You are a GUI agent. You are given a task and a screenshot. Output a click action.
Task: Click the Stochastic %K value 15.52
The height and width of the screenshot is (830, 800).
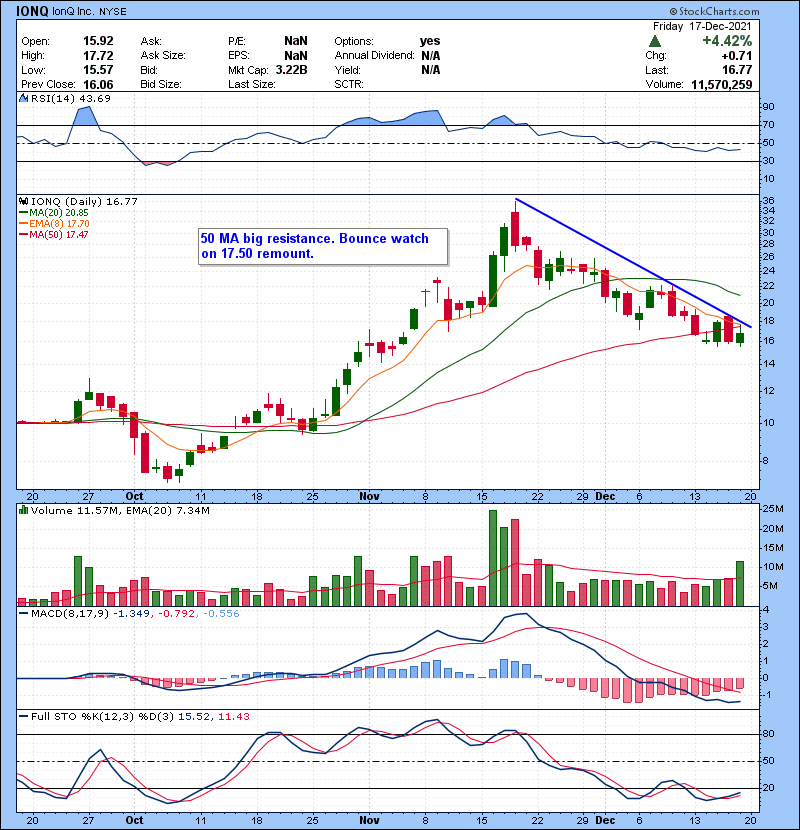click(x=194, y=716)
